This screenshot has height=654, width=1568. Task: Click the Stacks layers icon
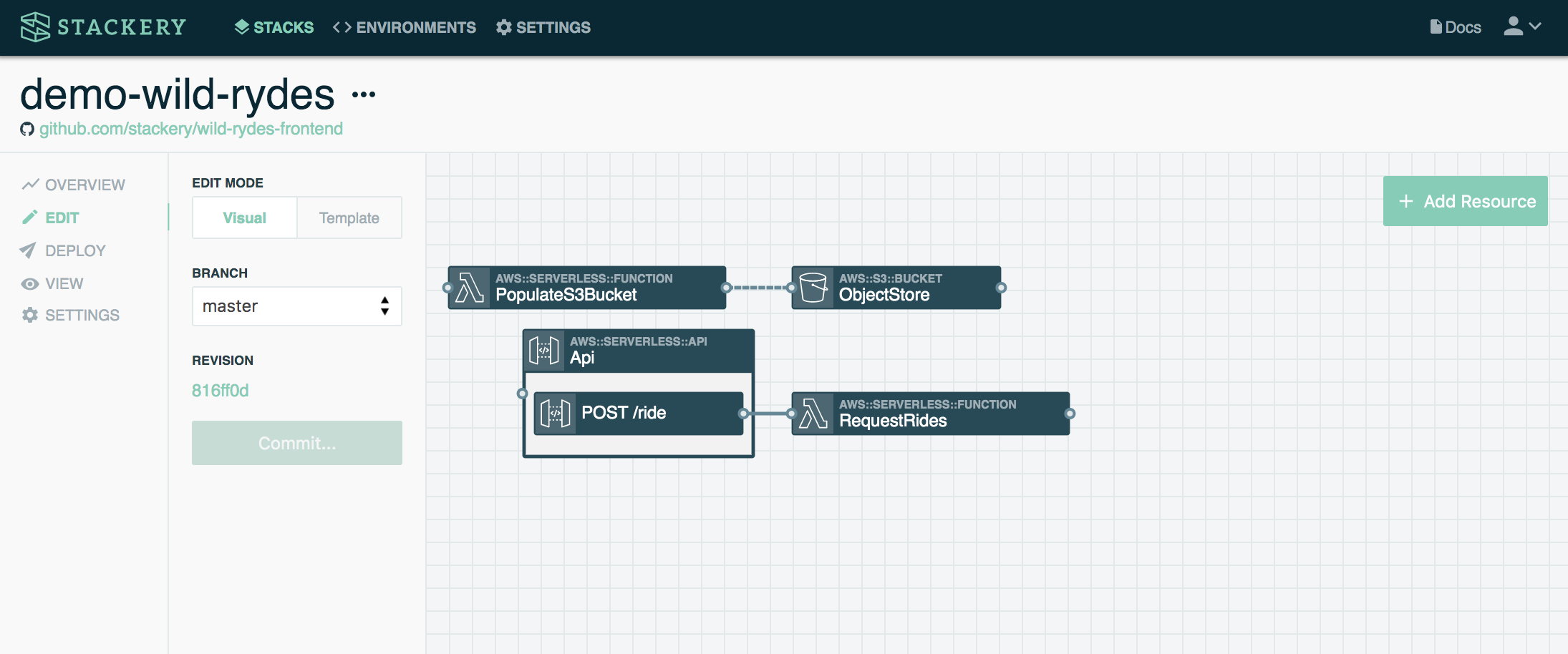tap(242, 27)
